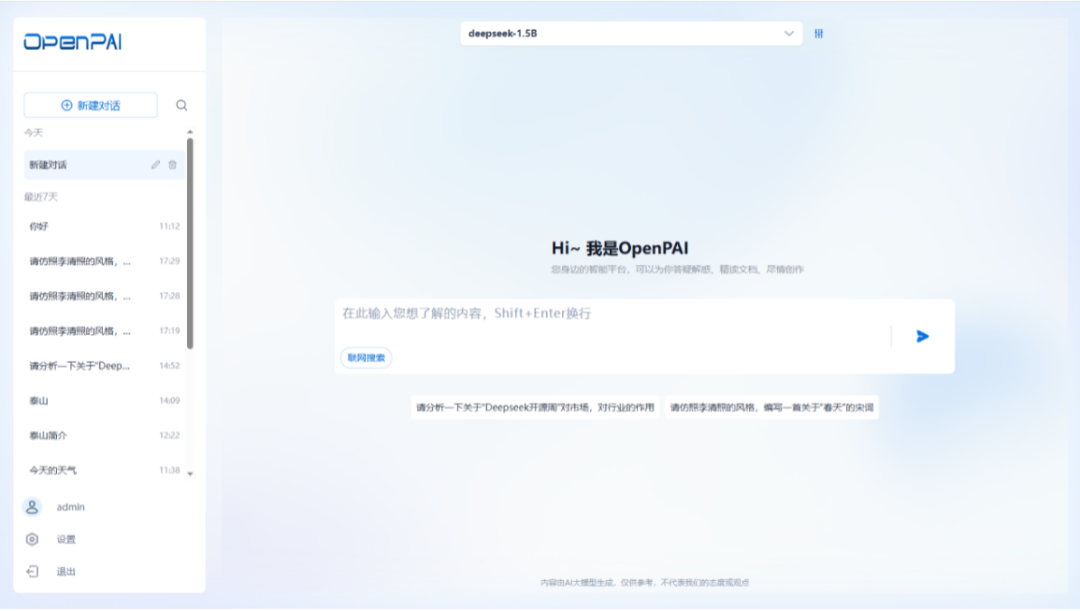The width and height of the screenshot is (1080, 611).
Task: Open the admin account entry
Action: pos(70,508)
